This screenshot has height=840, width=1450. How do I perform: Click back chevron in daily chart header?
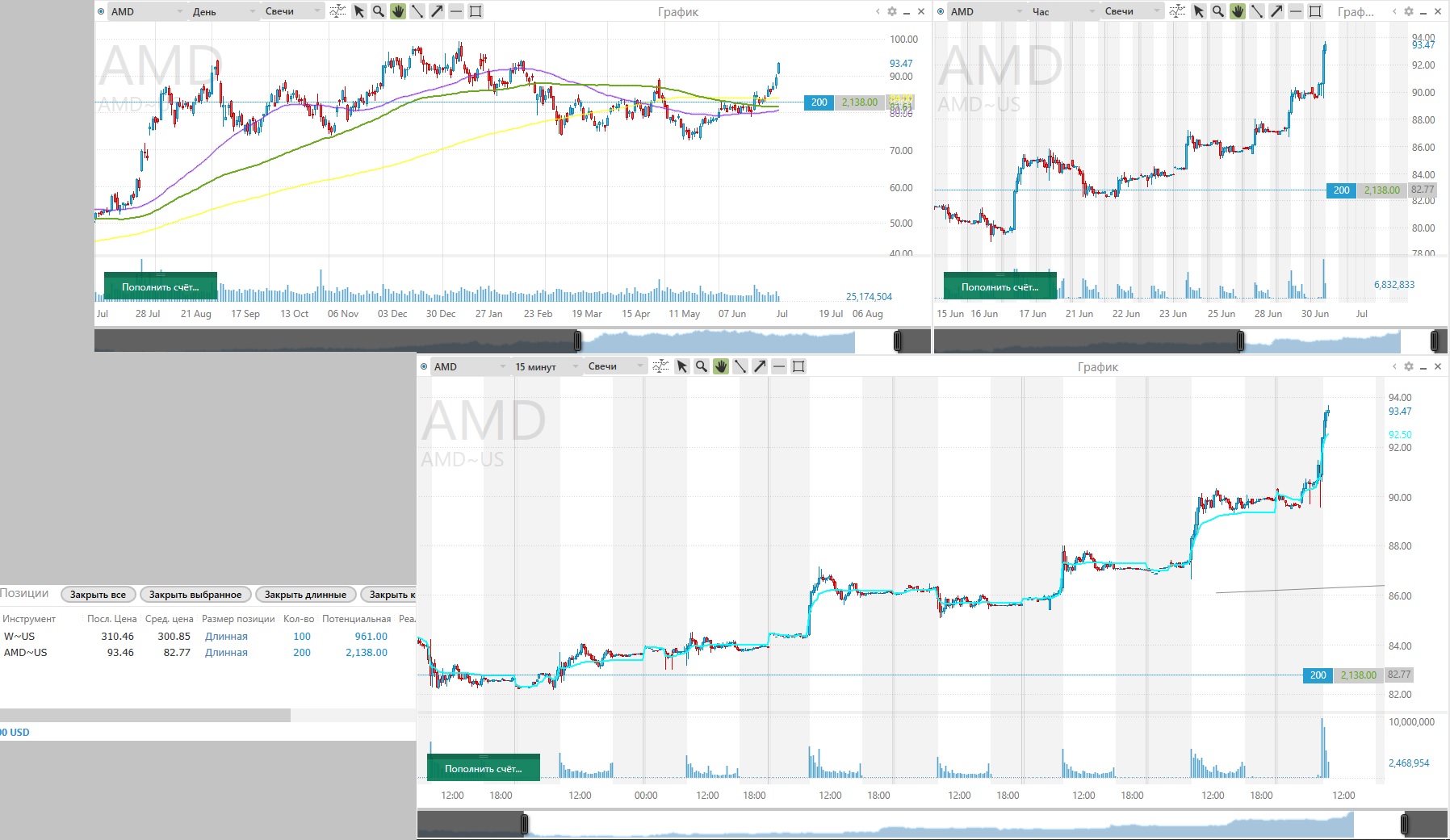[x=878, y=11]
